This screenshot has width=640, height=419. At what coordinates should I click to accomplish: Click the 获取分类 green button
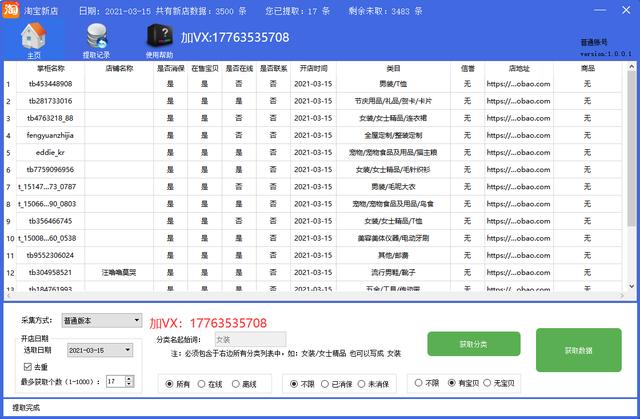pyautogui.click(x=474, y=344)
